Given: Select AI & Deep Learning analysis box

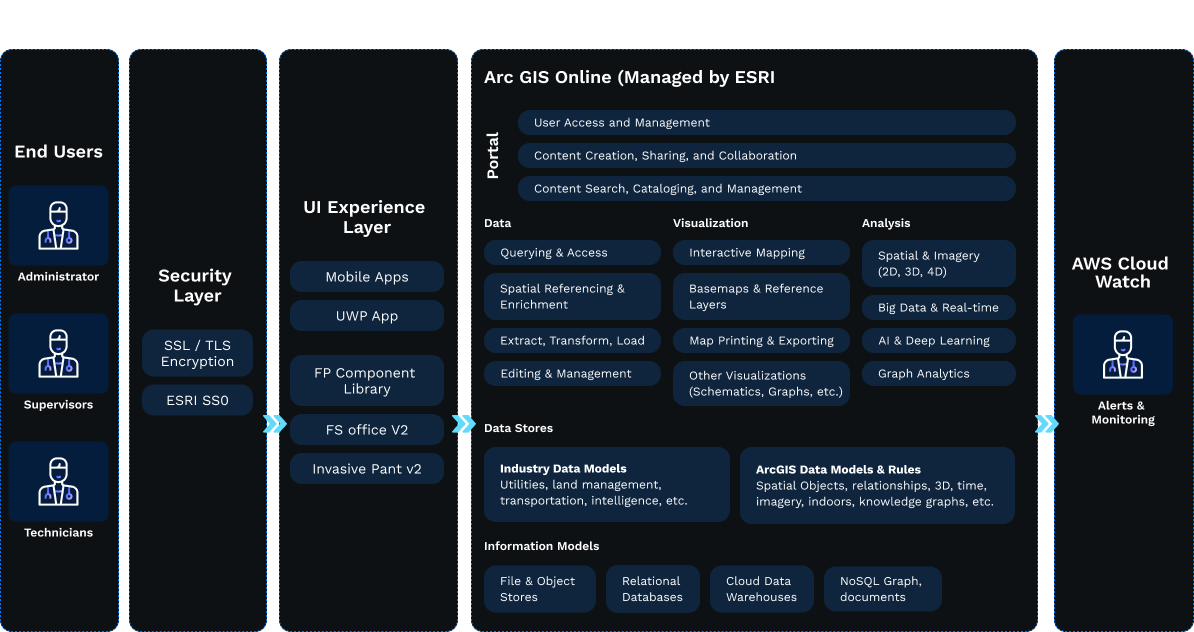Looking at the screenshot, I should click(x=938, y=340).
